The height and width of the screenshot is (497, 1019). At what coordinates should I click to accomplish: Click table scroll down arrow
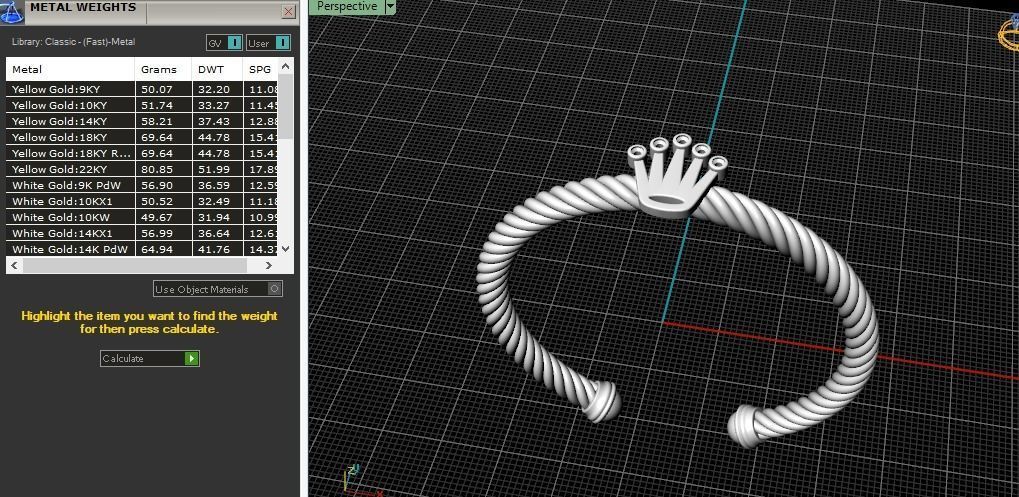285,249
